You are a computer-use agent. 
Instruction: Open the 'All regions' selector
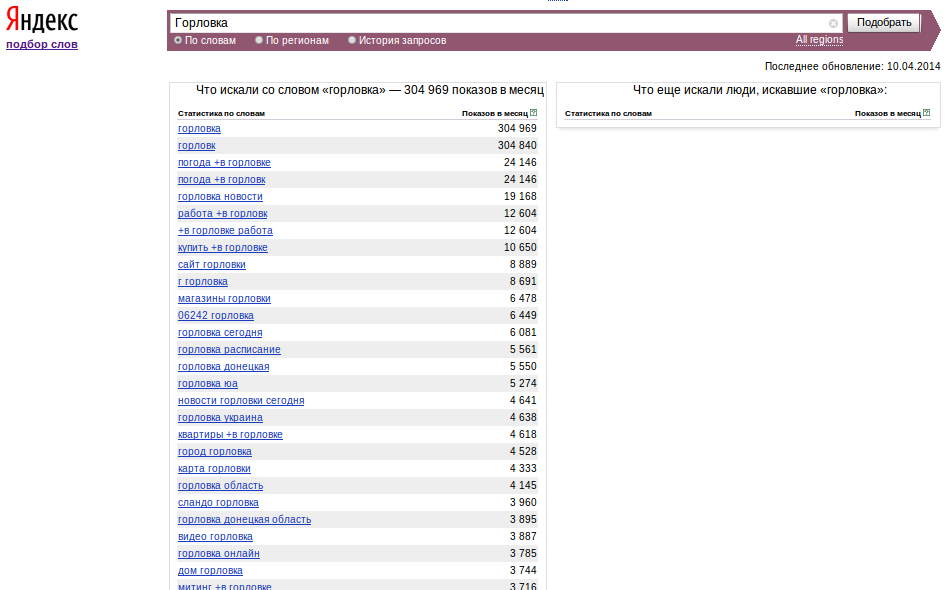819,39
